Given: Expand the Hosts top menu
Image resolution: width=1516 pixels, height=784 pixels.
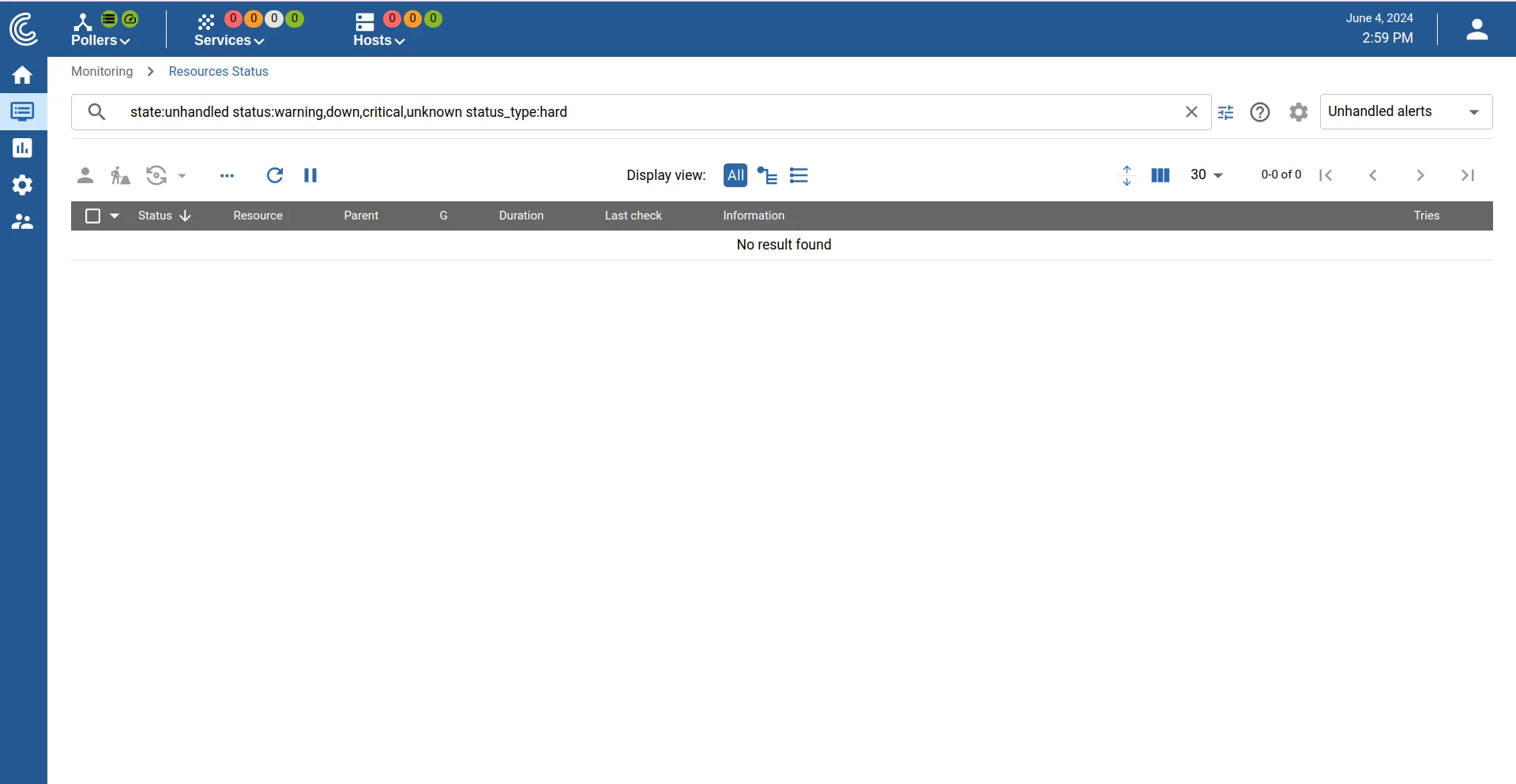Looking at the screenshot, I should tap(378, 40).
